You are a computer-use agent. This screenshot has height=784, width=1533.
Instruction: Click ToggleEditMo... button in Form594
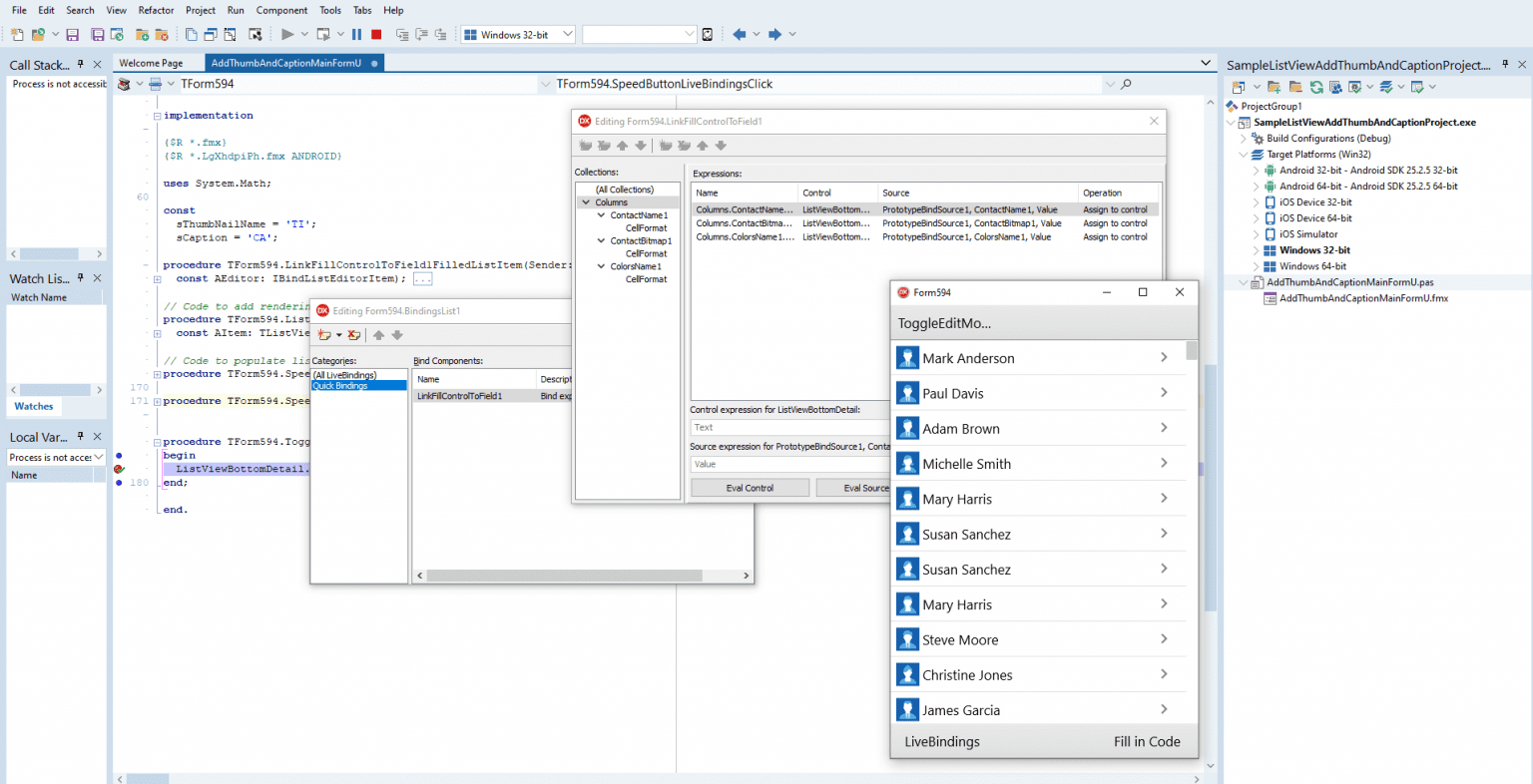pyautogui.click(x=944, y=323)
